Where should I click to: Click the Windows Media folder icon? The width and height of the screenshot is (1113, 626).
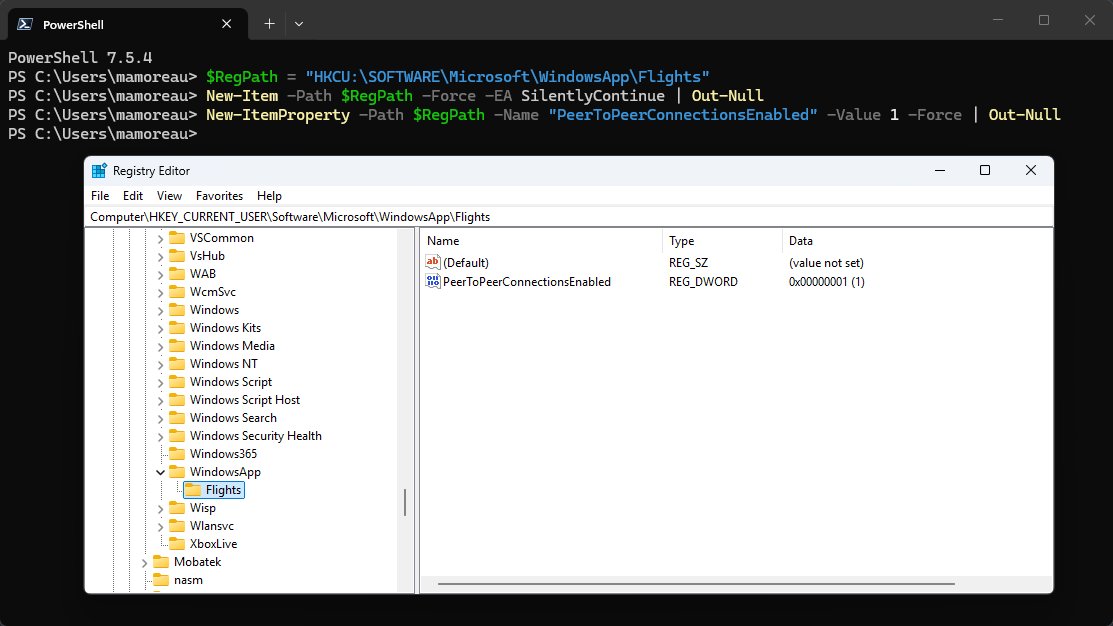177,346
